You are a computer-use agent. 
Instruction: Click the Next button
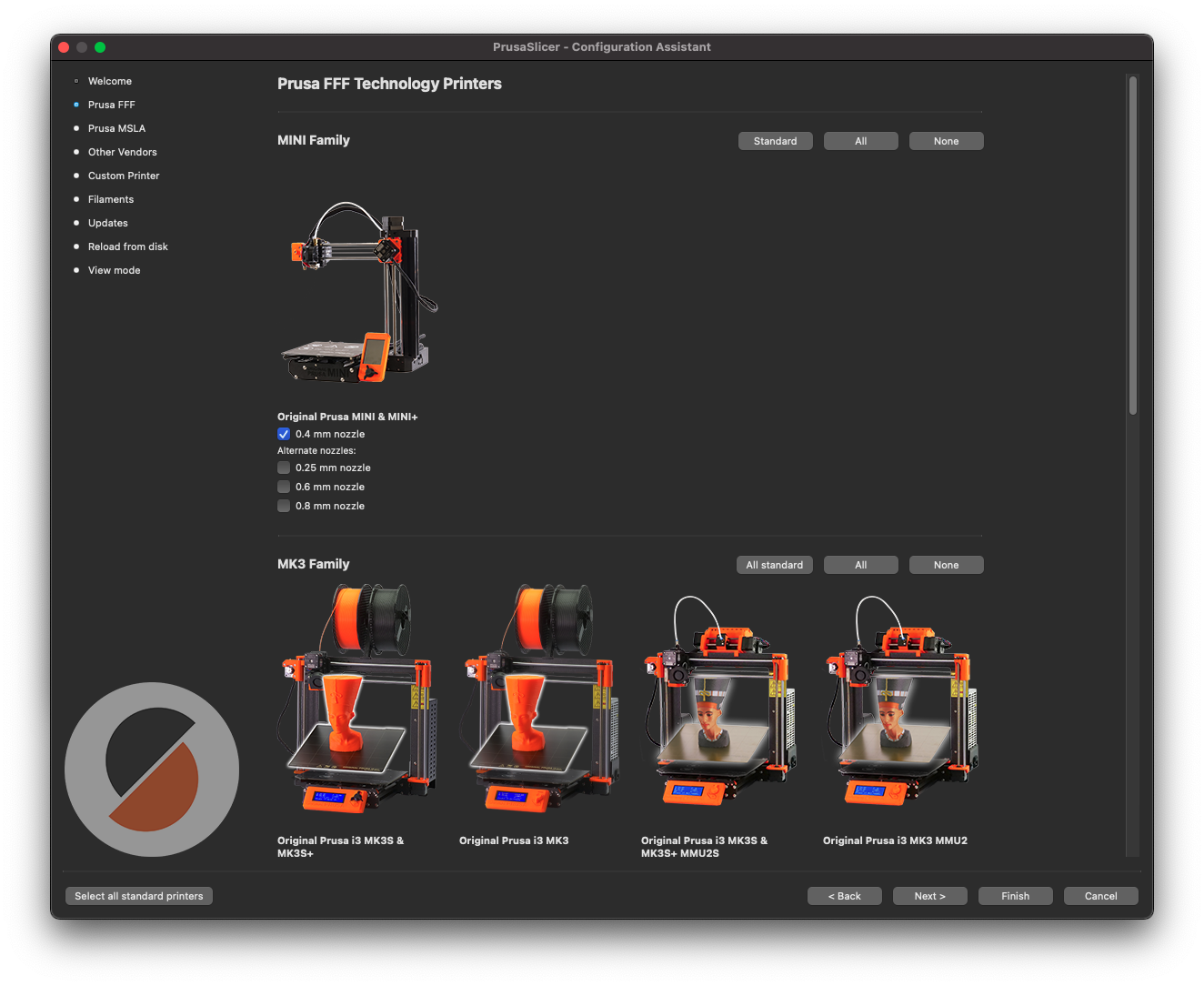pyautogui.click(x=930, y=896)
